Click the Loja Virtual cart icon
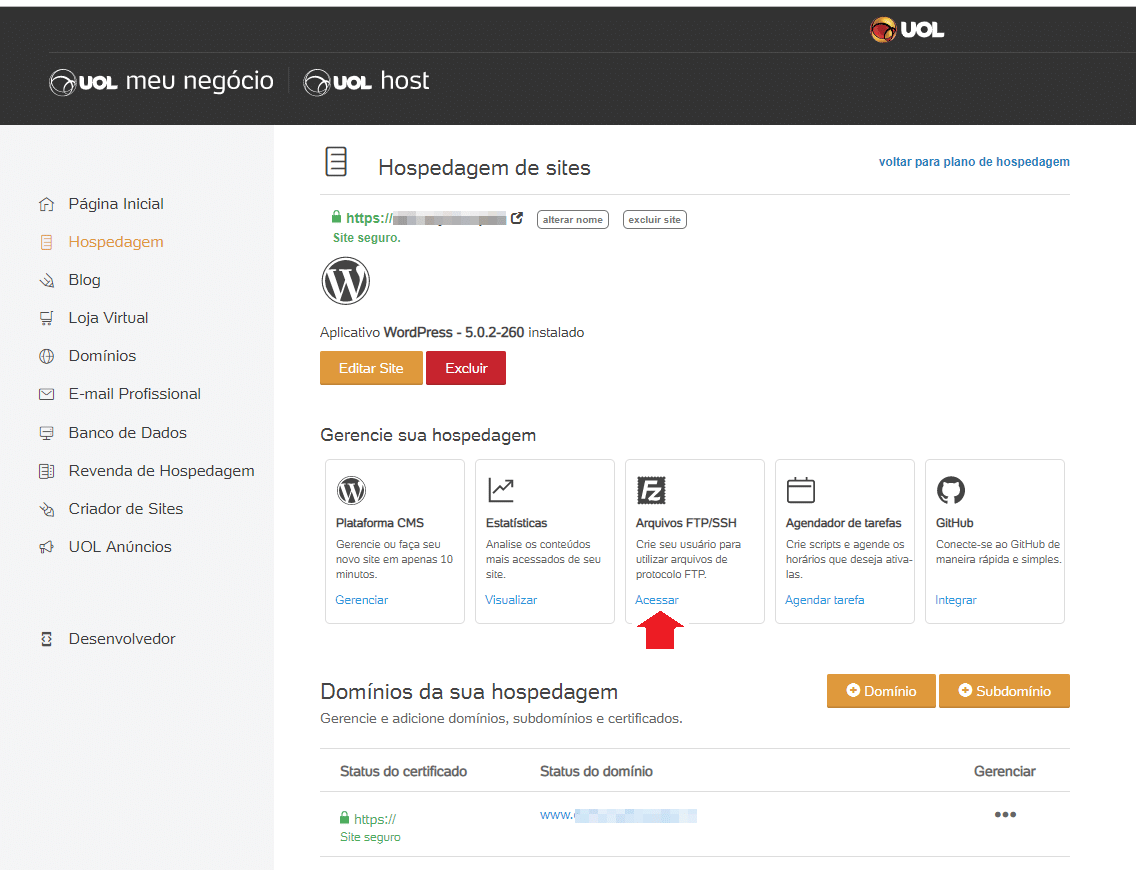 click(46, 318)
